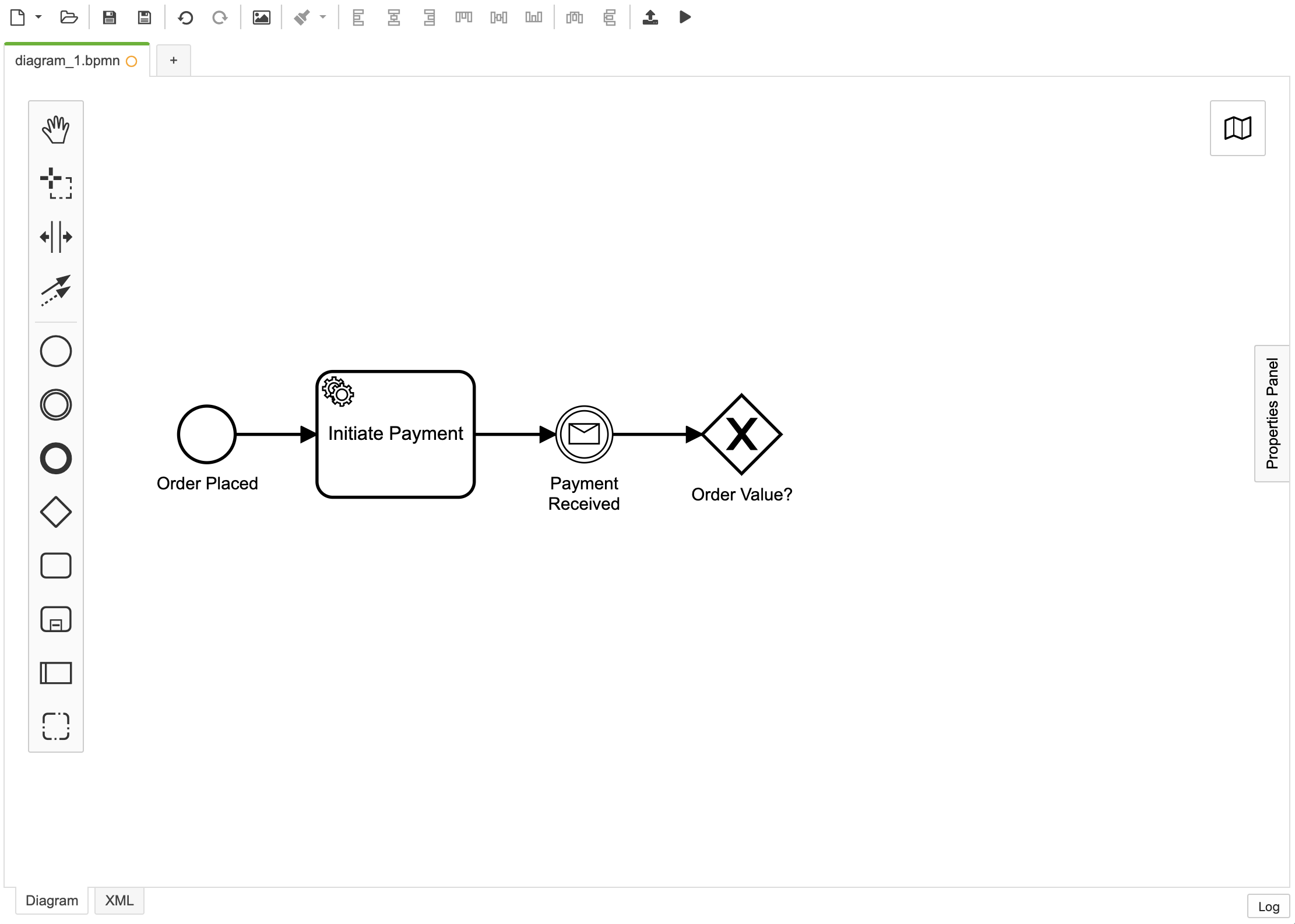Click the upload/export diagram button
Screen dimensions: 1295x924
(x=651, y=18)
